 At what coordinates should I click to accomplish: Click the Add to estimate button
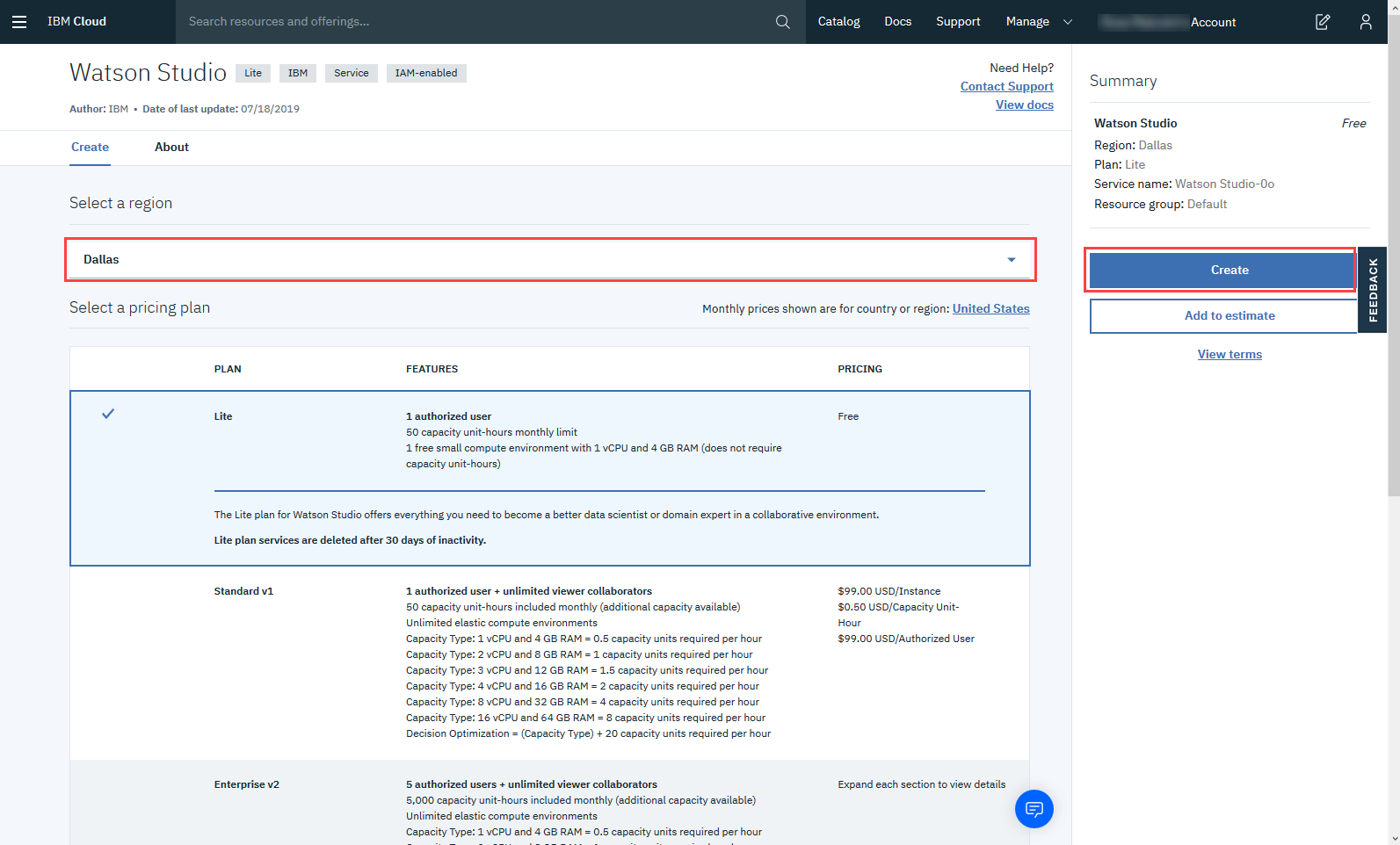(x=1229, y=316)
